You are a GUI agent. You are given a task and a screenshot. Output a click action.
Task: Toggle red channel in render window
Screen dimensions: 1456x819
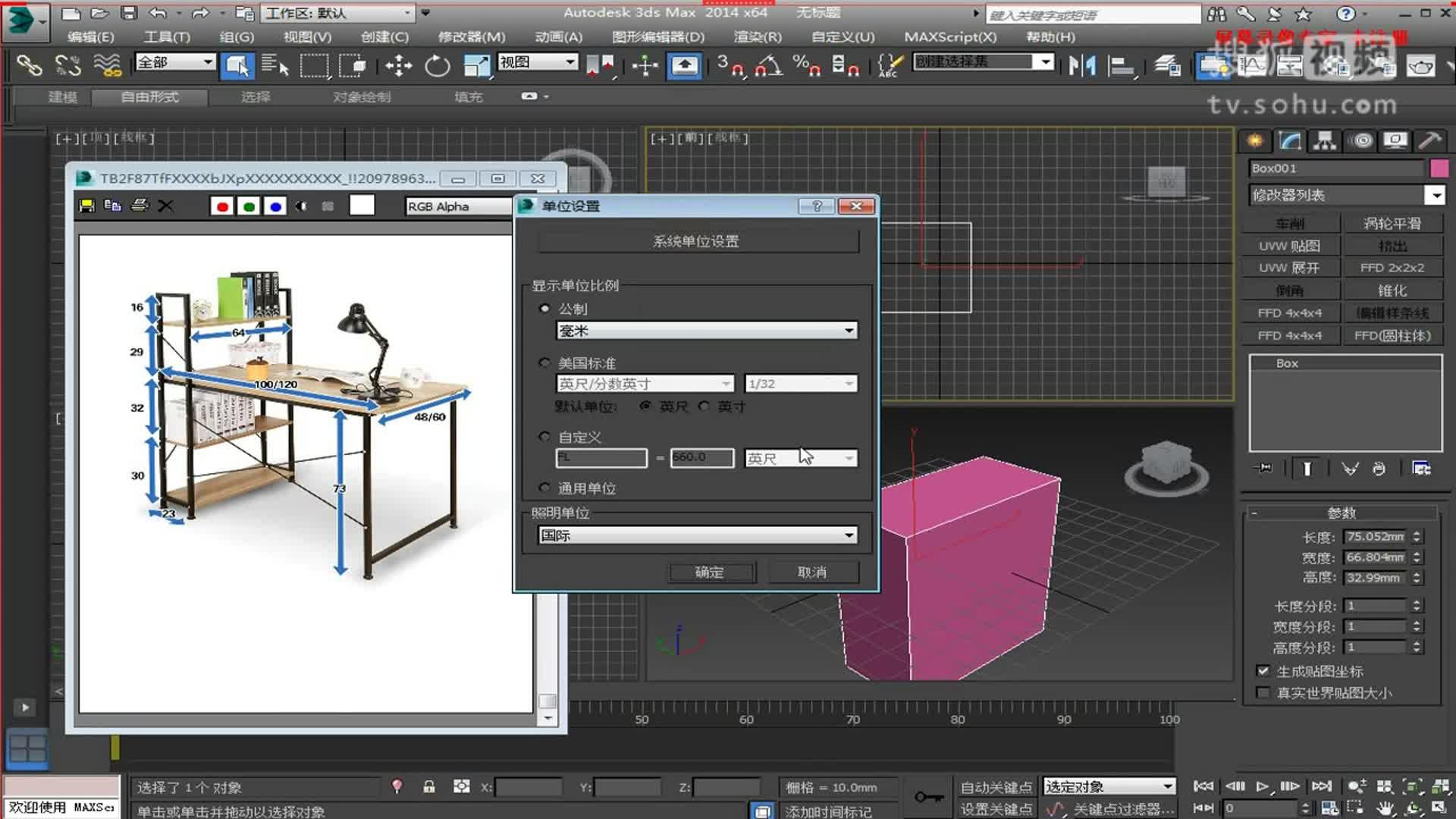222,206
